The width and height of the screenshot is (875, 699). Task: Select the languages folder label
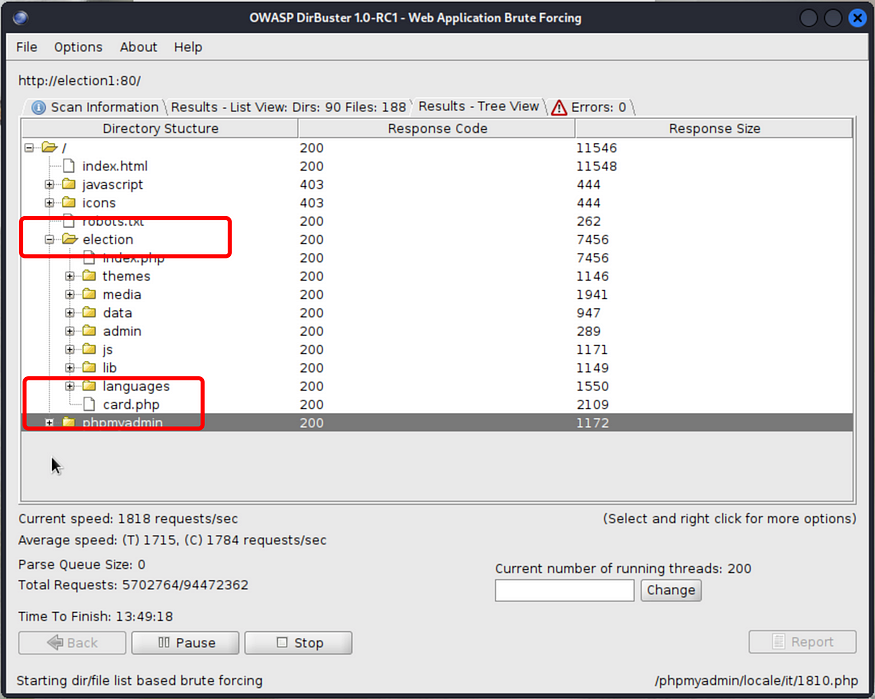(136, 386)
